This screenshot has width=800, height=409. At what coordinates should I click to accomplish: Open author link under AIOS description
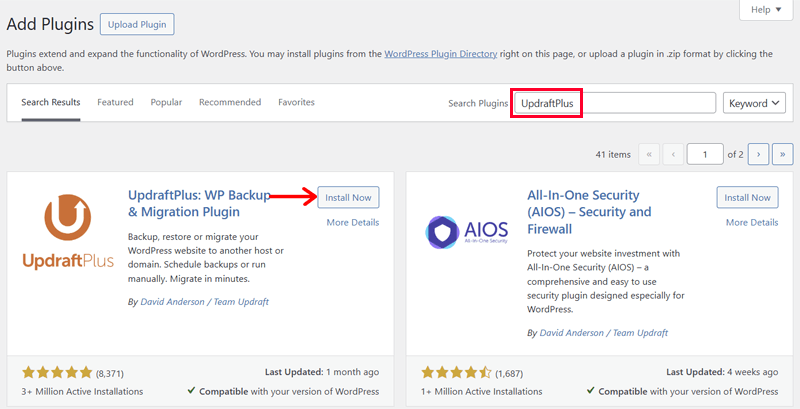[604, 333]
